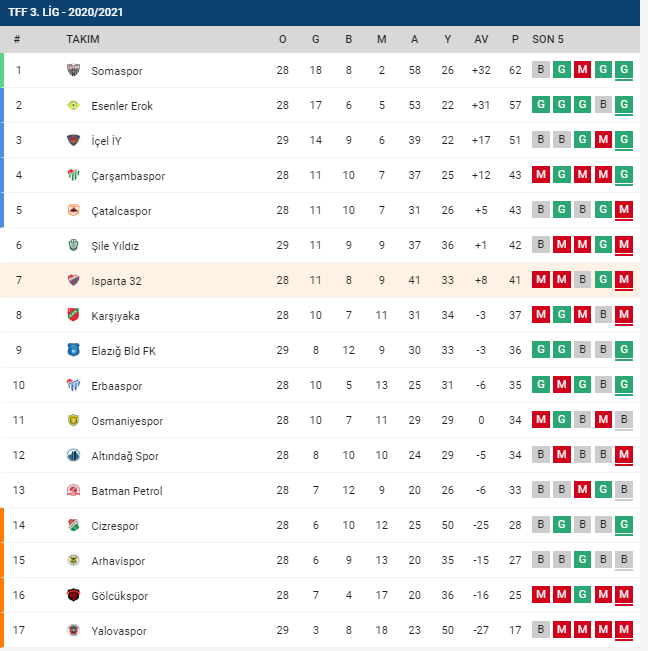Click Osmaniyespor's most recent grey B badge
The image size is (648, 651).
[x=624, y=420]
